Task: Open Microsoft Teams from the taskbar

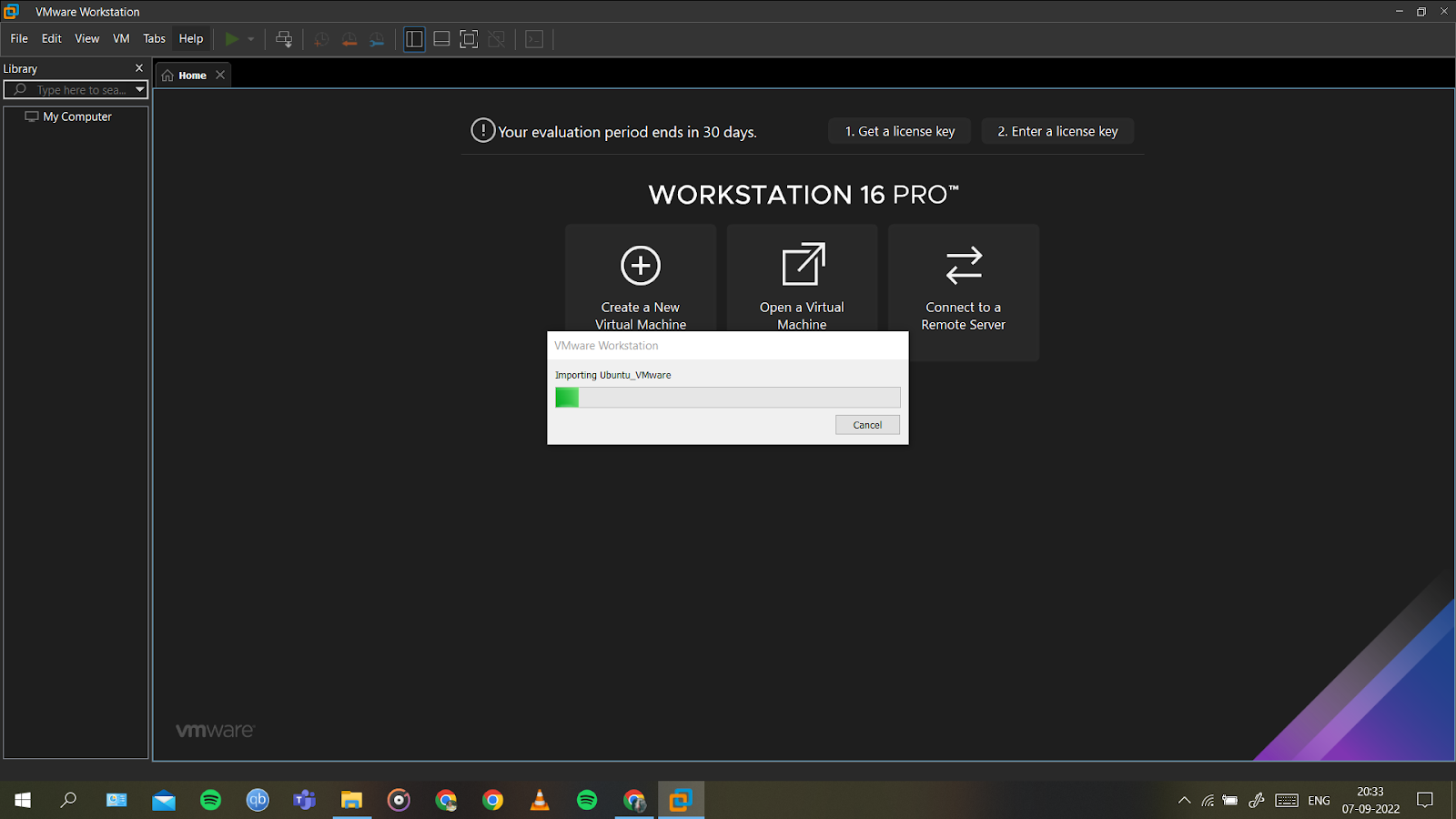Action: point(305,800)
